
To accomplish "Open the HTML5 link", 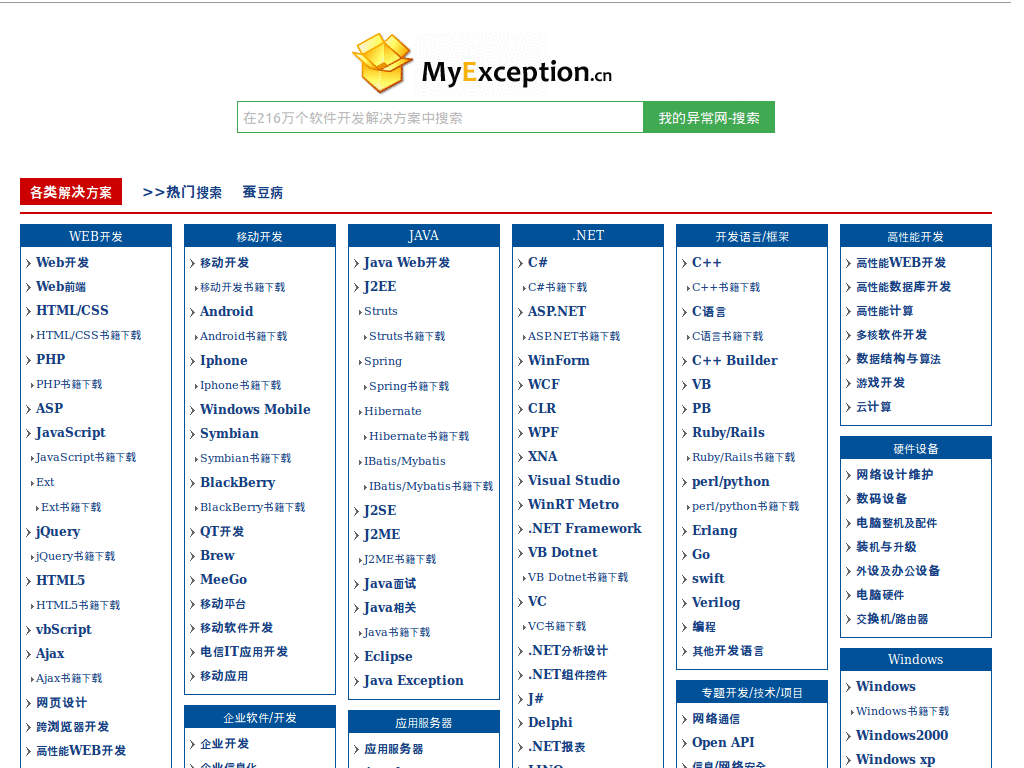I will pos(61,581).
